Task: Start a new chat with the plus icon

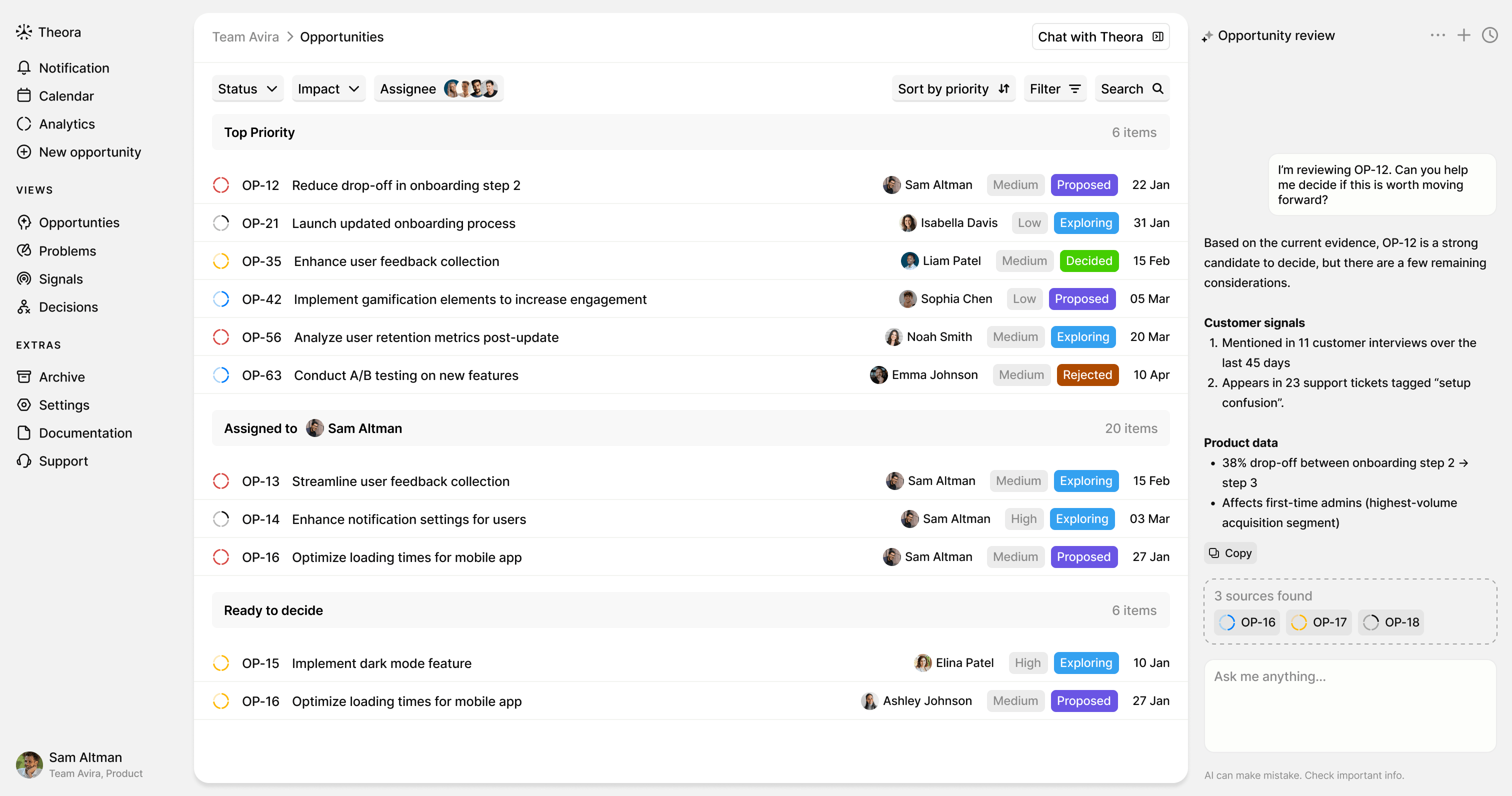Action: click(1463, 35)
